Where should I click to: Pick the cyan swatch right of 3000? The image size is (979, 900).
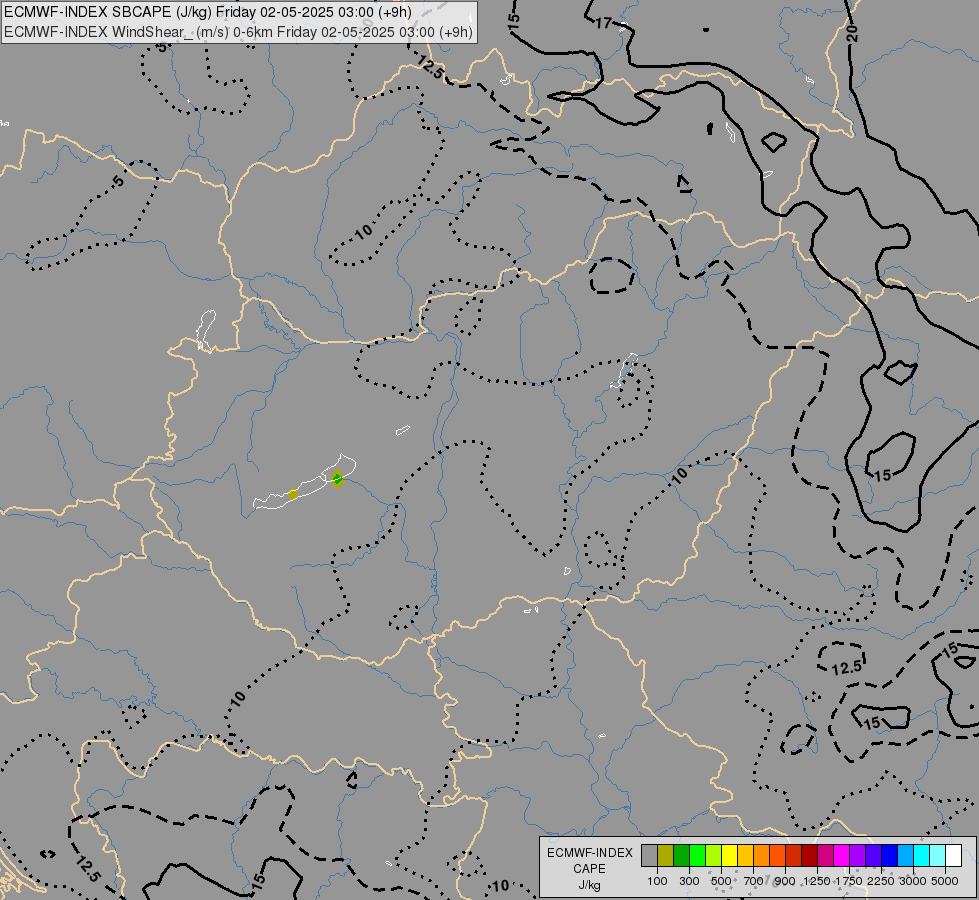tap(922, 856)
